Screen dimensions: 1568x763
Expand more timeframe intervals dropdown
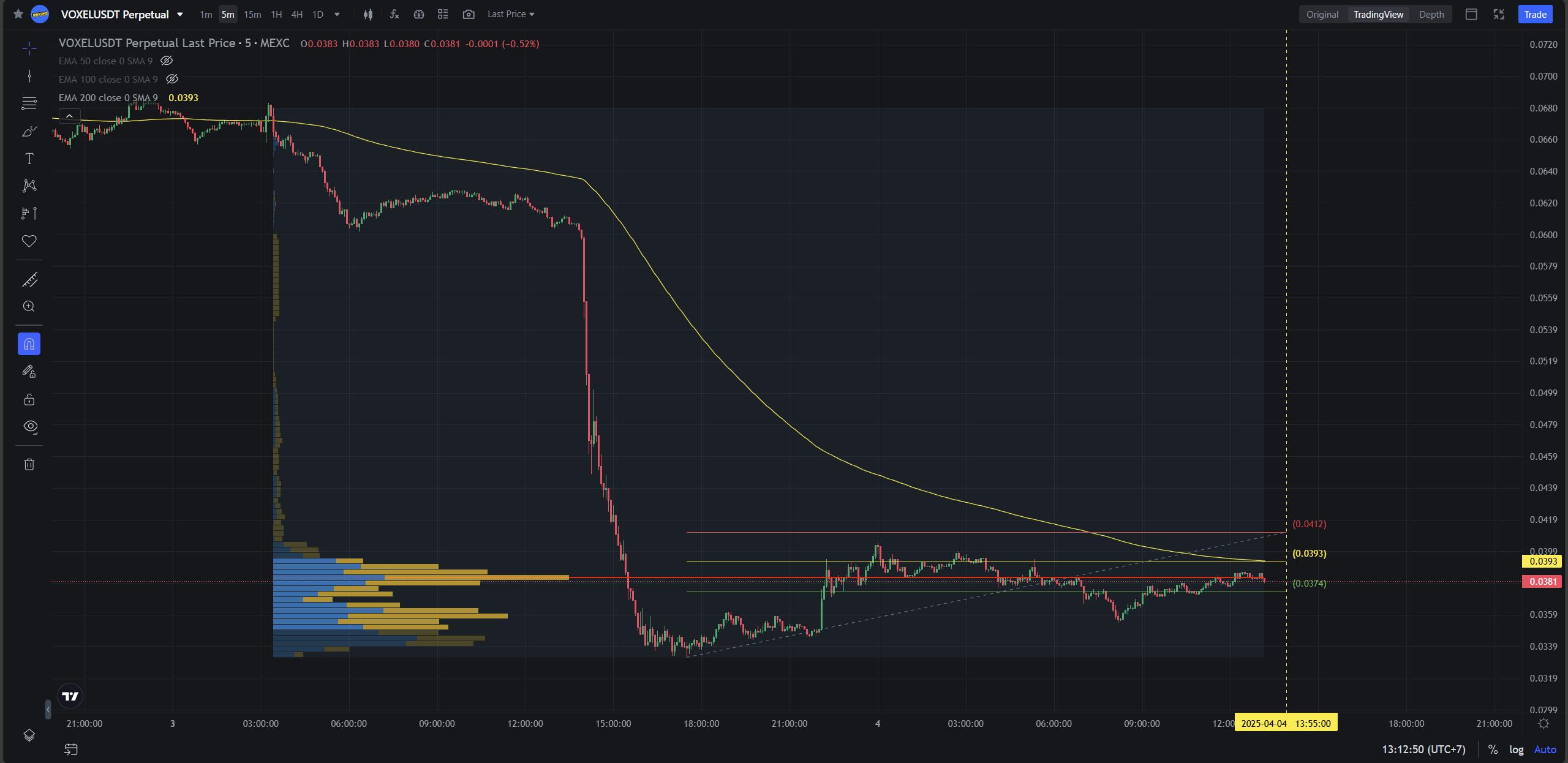click(337, 14)
